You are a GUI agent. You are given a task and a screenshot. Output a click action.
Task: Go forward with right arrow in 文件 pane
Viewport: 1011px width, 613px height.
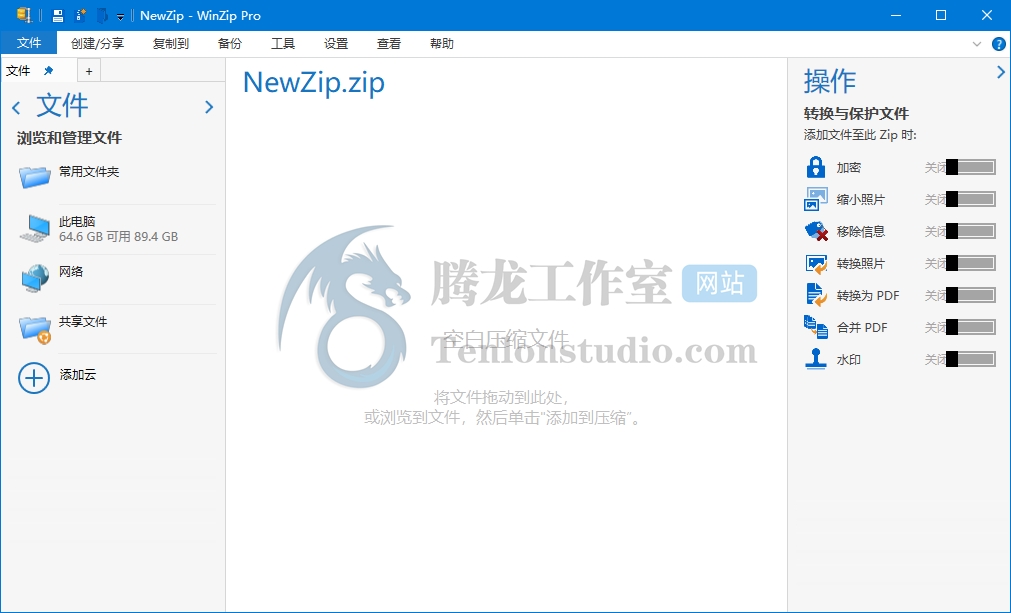[x=209, y=107]
